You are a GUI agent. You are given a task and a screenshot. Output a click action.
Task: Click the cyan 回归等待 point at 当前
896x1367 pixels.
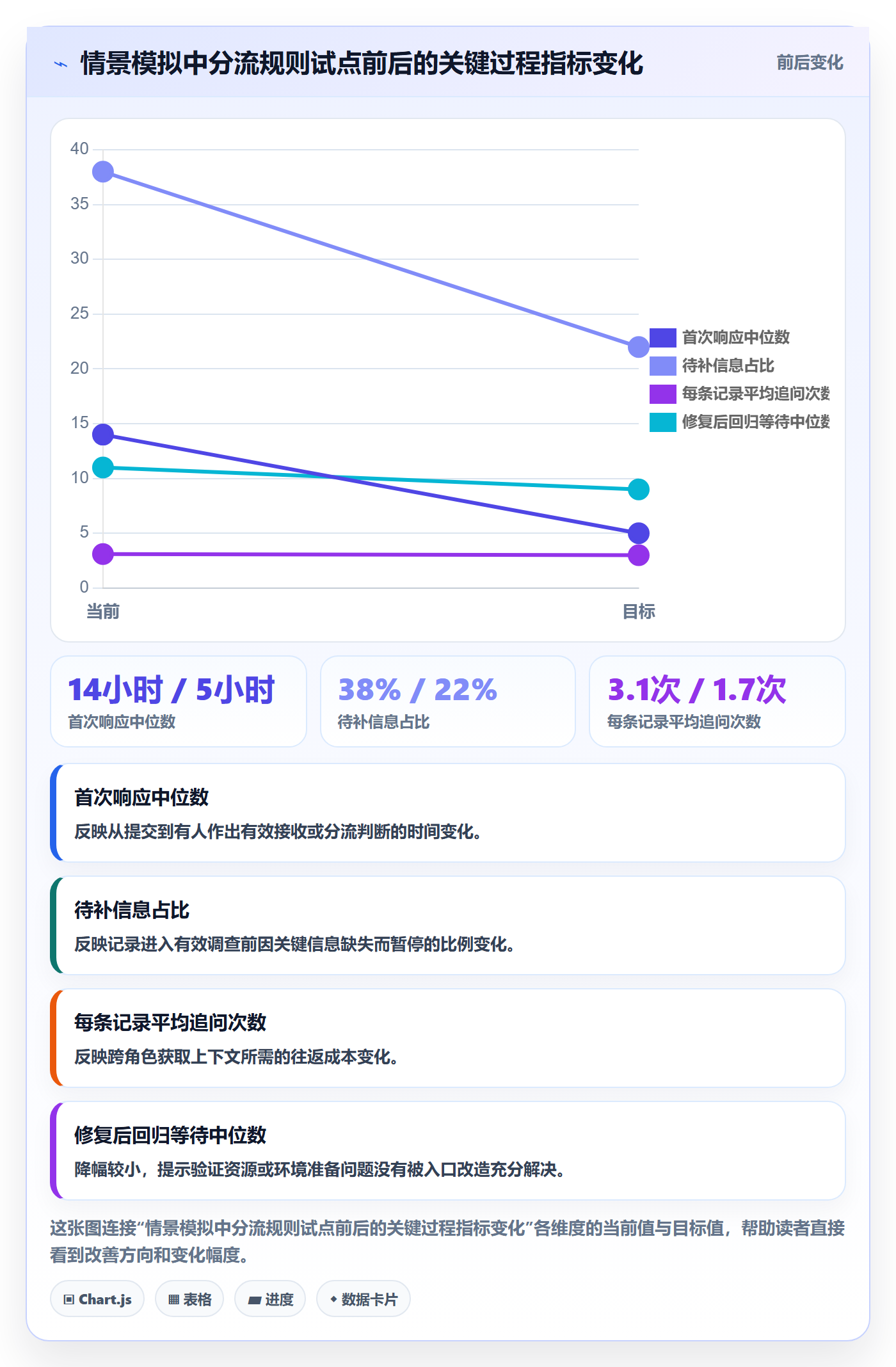click(103, 468)
